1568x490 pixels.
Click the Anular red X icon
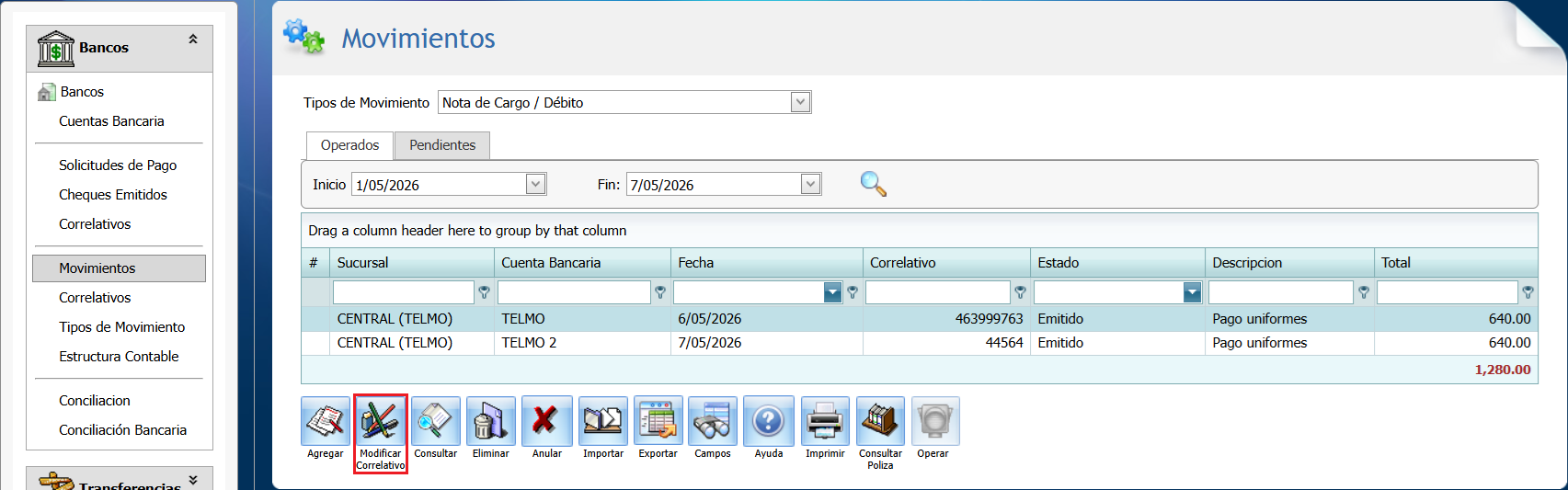[547, 421]
